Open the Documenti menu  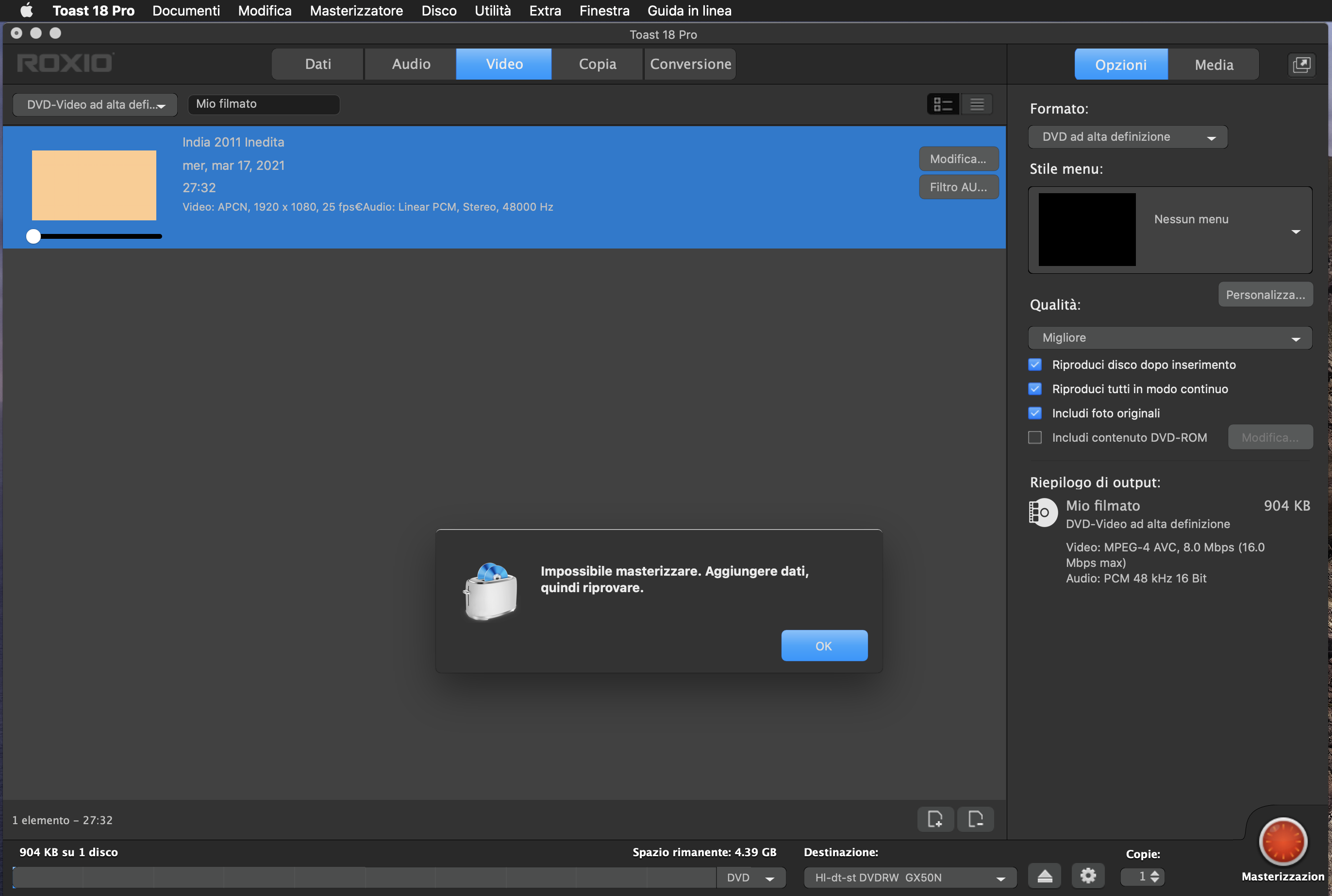pos(186,10)
